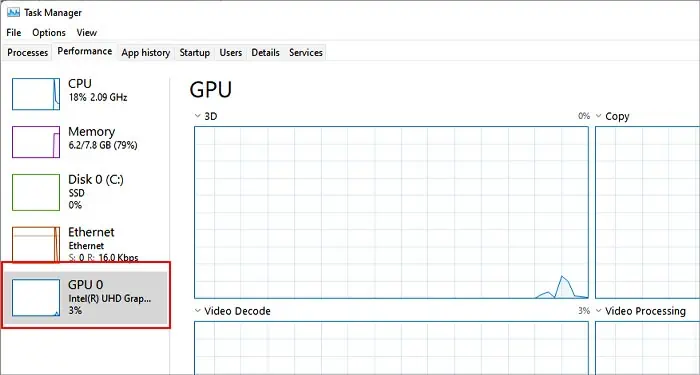
Task: Switch to the App history tab
Action: tap(146, 53)
